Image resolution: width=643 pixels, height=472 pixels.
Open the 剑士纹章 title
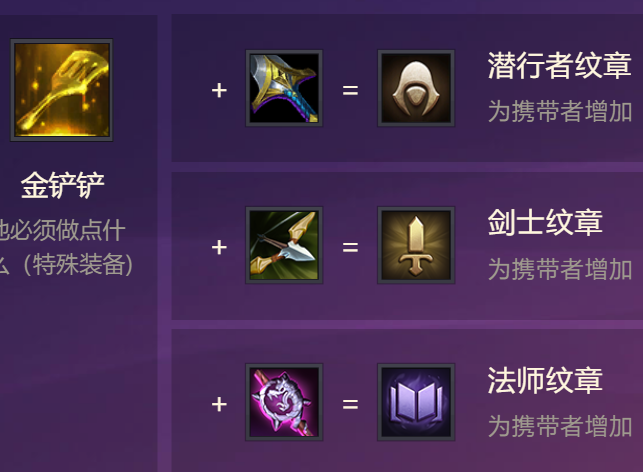545,222
